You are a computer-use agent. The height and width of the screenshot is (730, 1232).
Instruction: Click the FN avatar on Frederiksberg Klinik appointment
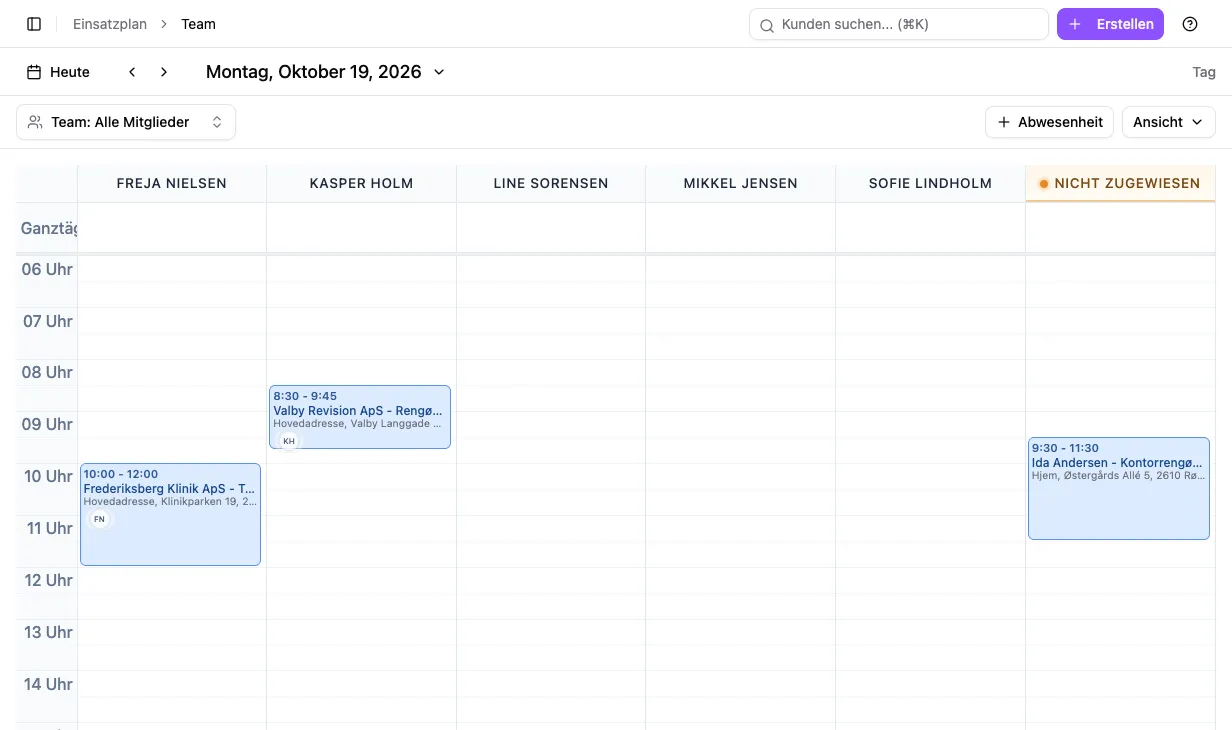click(99, 519)
